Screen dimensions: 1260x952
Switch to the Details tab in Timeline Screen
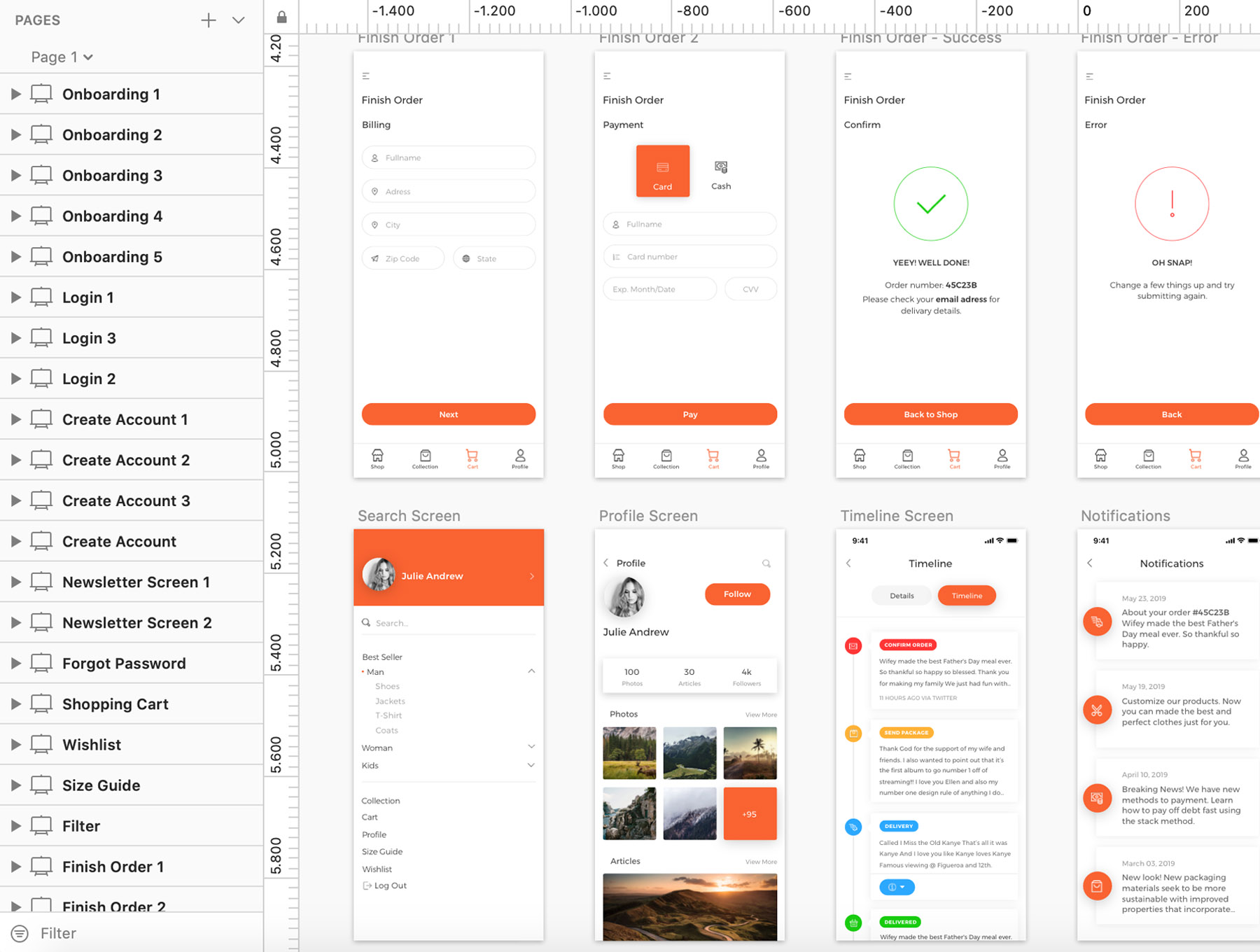point(902,595)
